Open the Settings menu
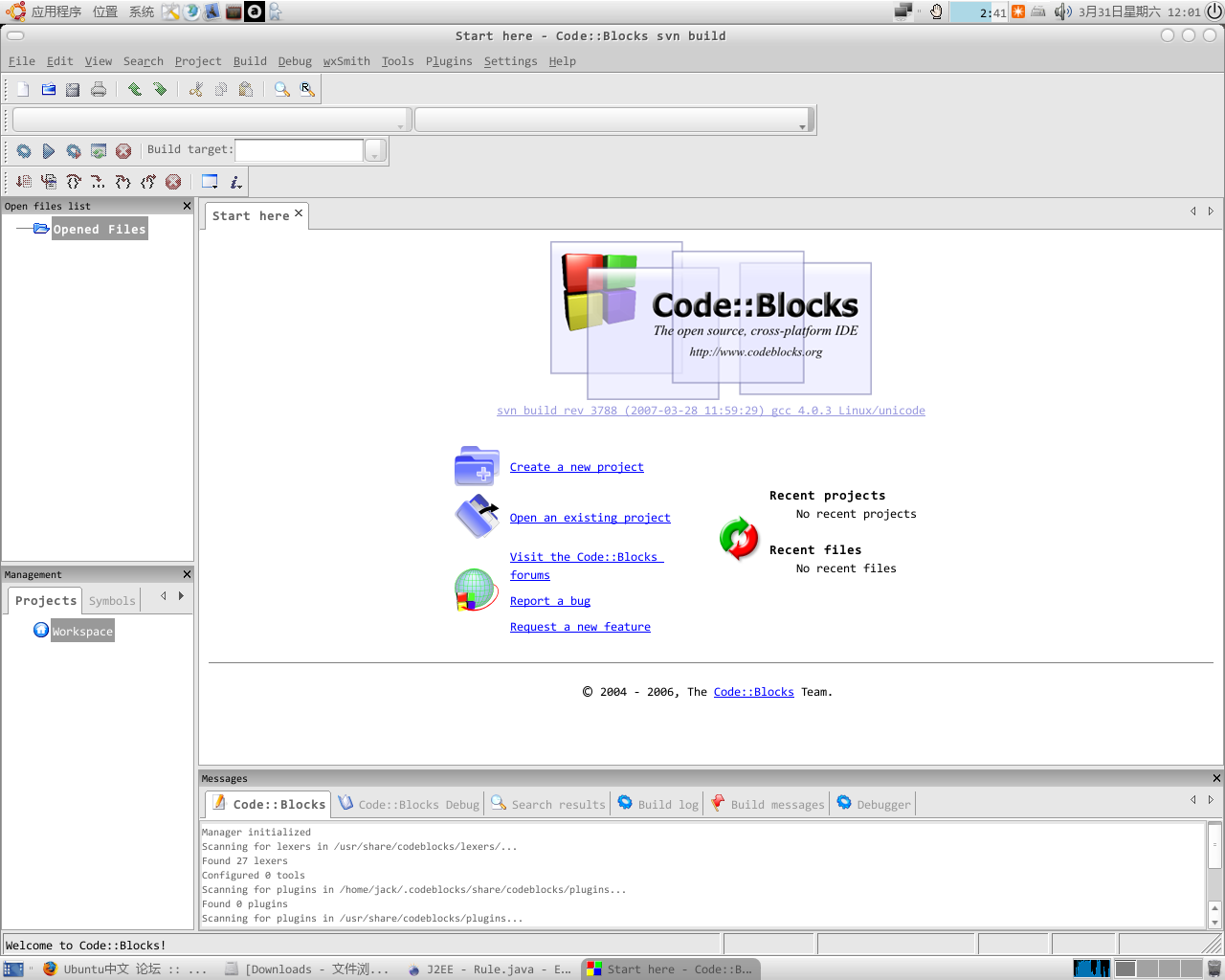This screenshot has width=1225, height=980. pos(510,61)
